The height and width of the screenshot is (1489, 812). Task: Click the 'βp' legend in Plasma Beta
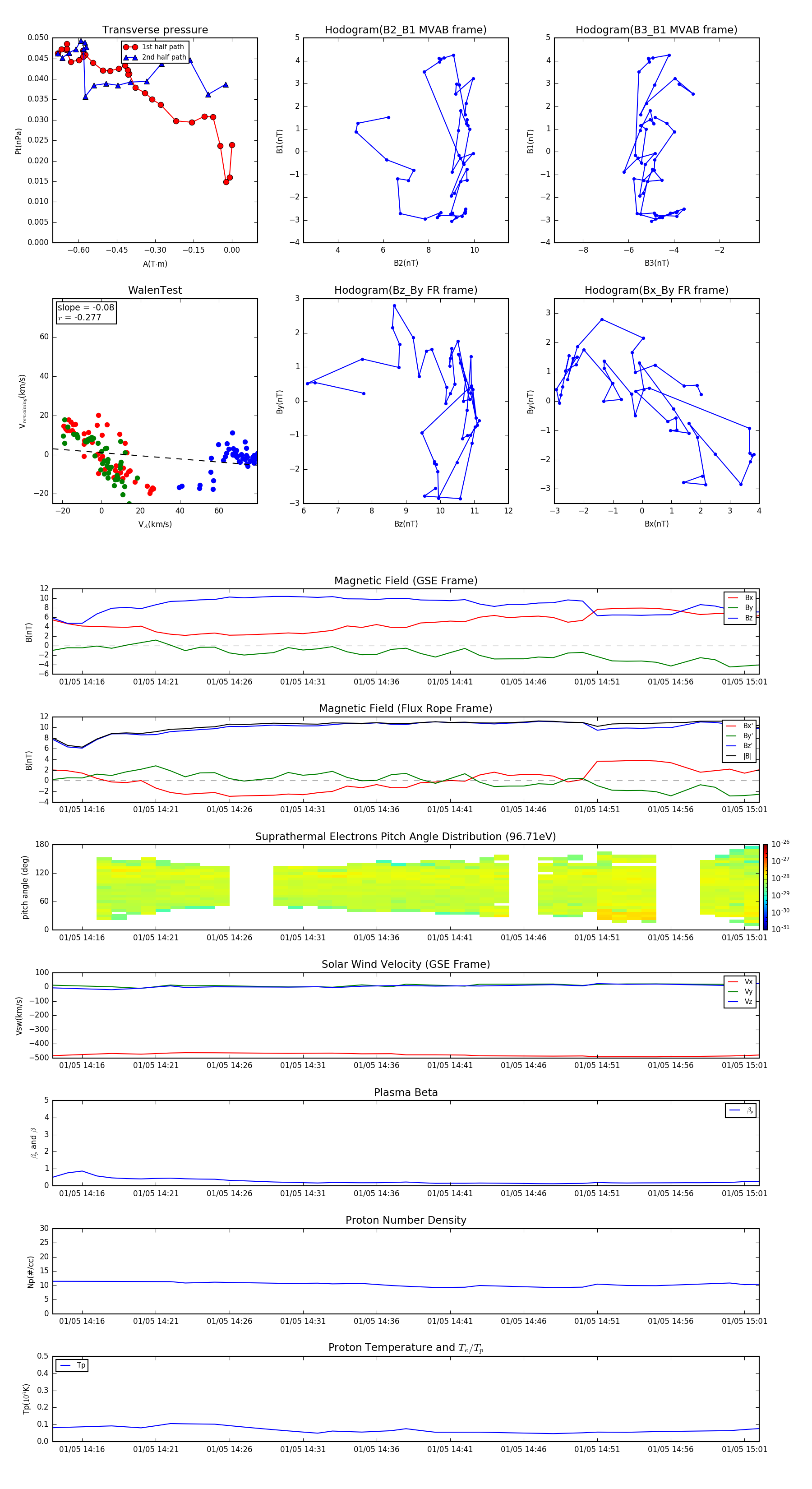pyautogui.click(x=741, y=1110)
